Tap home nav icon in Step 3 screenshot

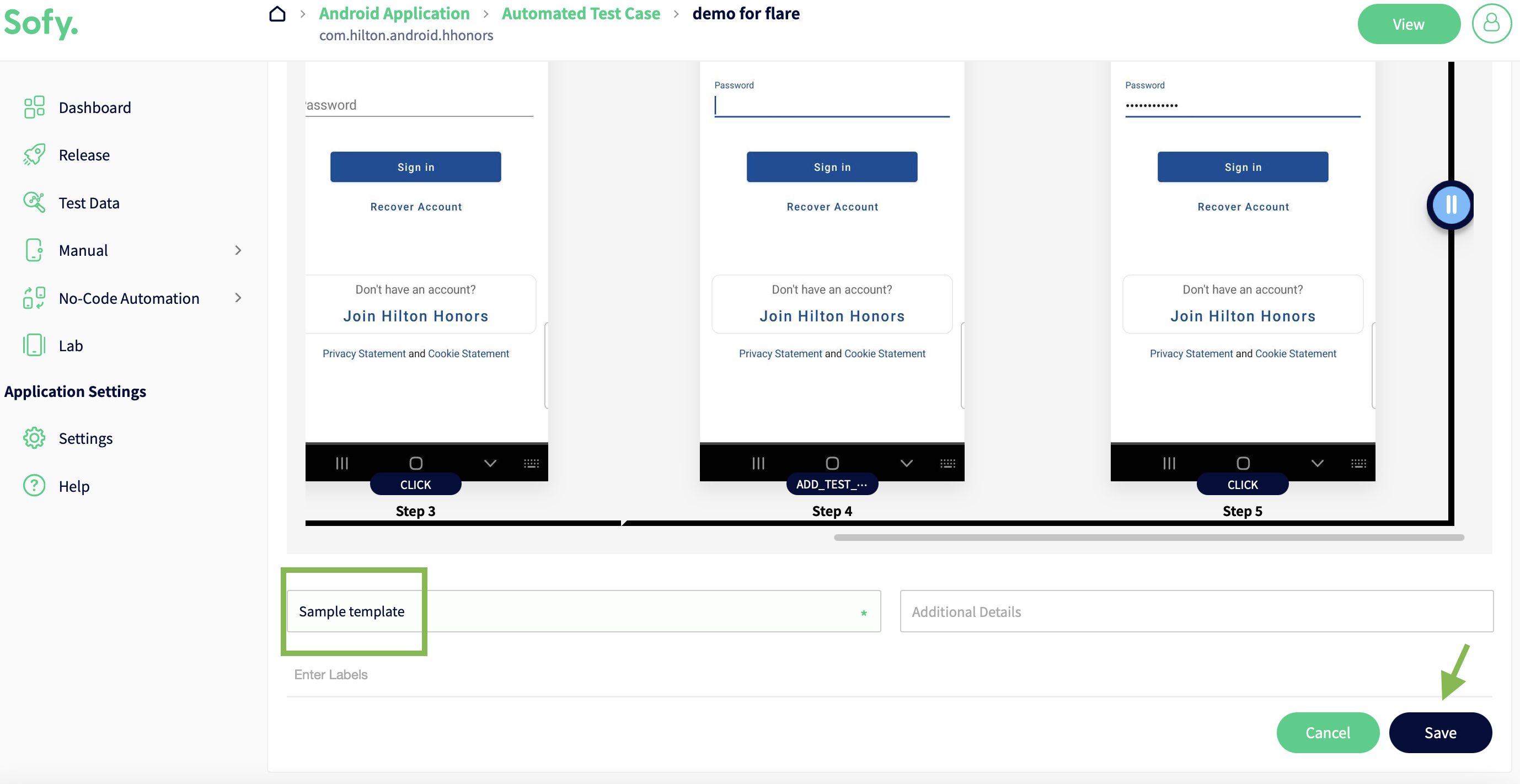[x=416, y=463]
